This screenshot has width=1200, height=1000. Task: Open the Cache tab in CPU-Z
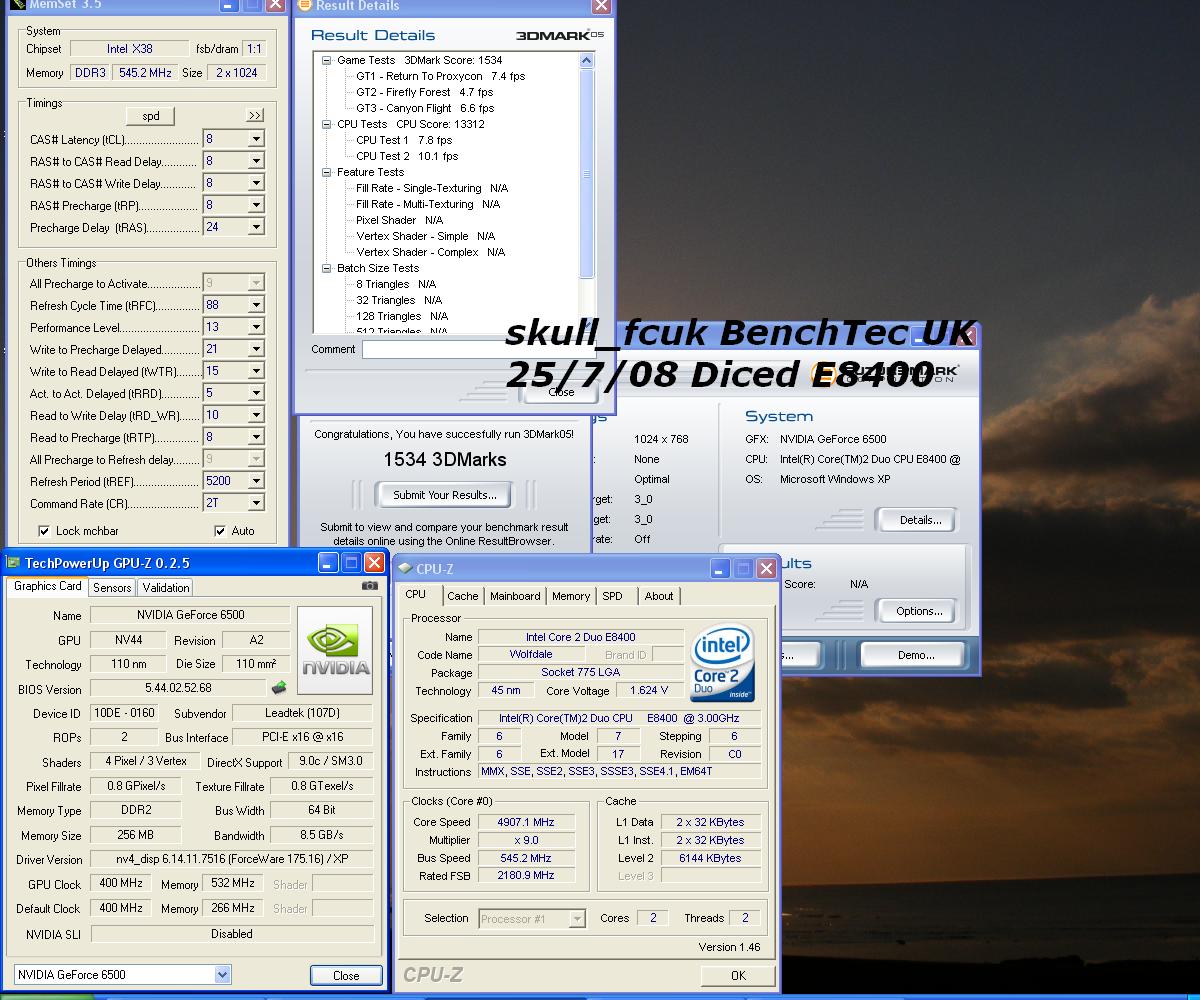[463, 596]
